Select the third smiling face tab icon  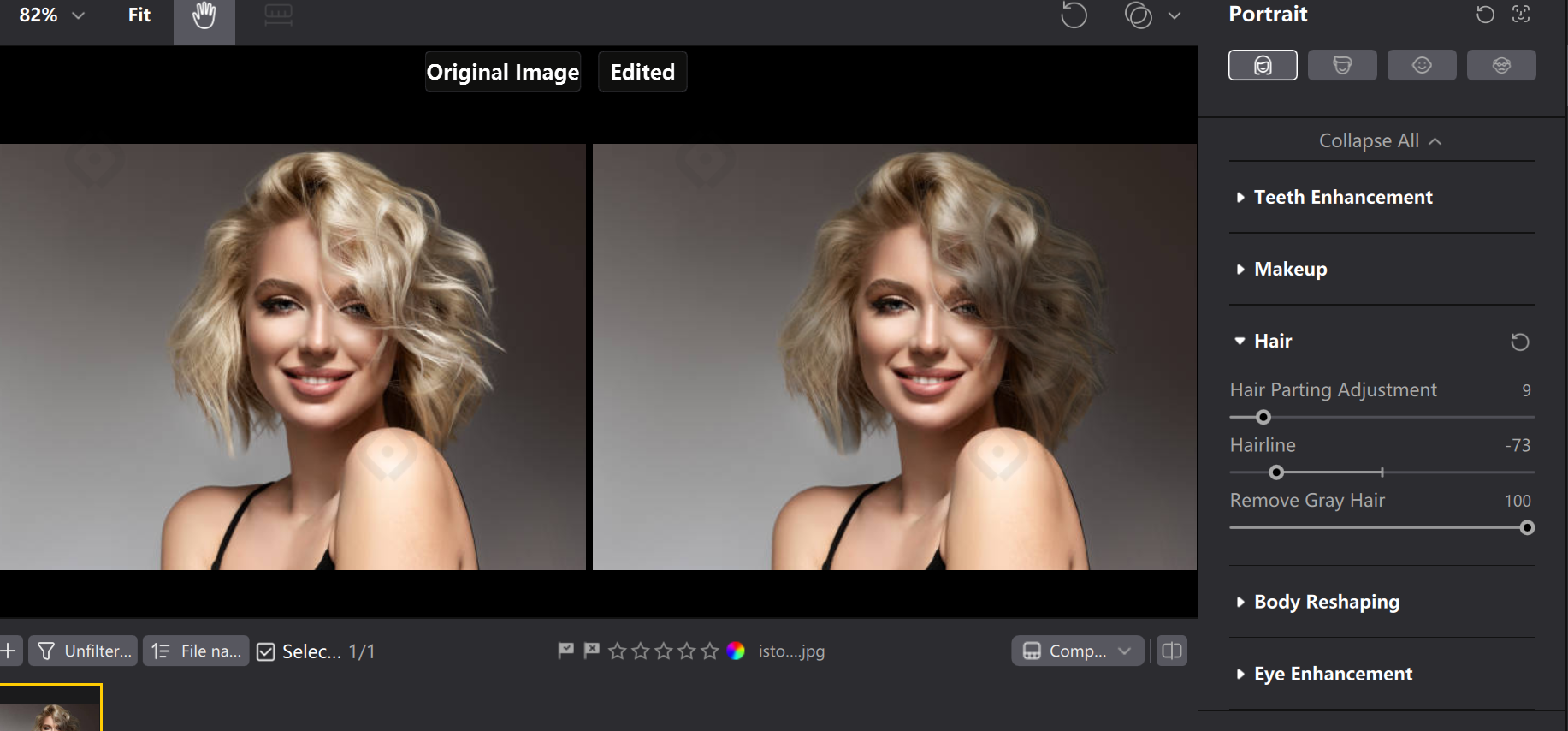(1422, 65)
